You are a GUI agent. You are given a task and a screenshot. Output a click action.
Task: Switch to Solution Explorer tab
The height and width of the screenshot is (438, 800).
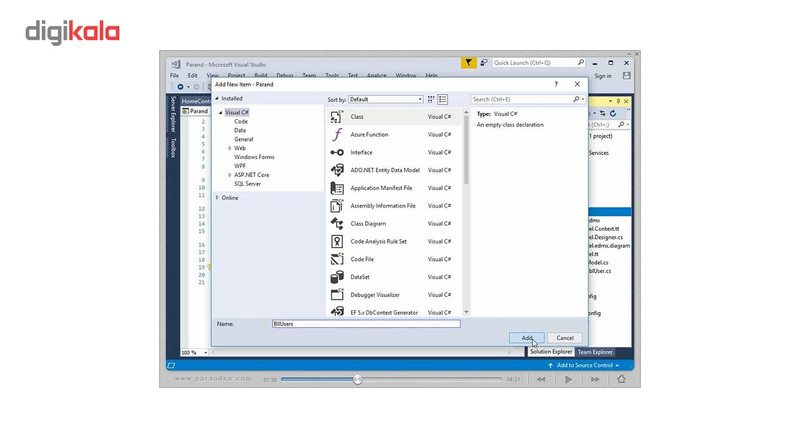[551, 352]
